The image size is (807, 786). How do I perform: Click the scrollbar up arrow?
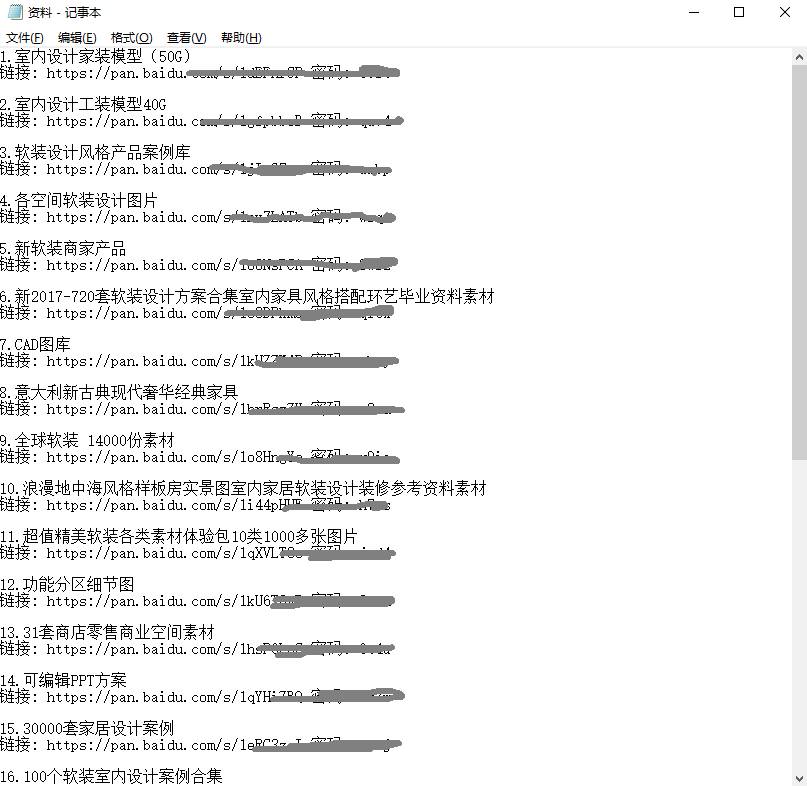[798, 57]
